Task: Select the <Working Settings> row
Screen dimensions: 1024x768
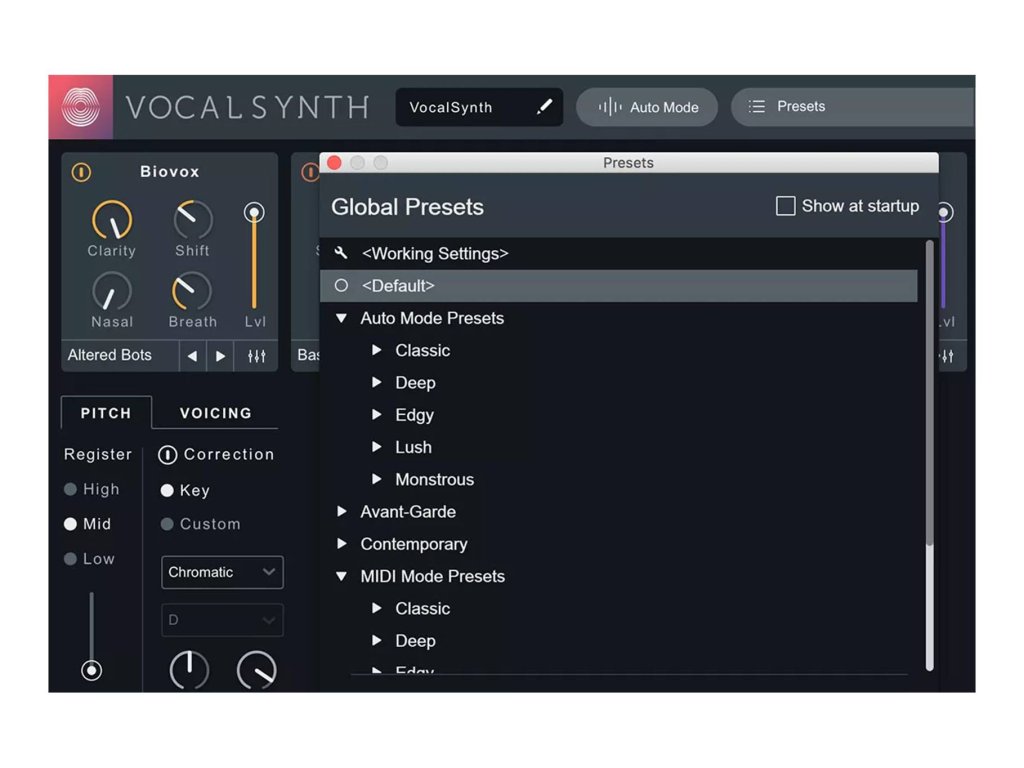Action: (x=618, y=253)
